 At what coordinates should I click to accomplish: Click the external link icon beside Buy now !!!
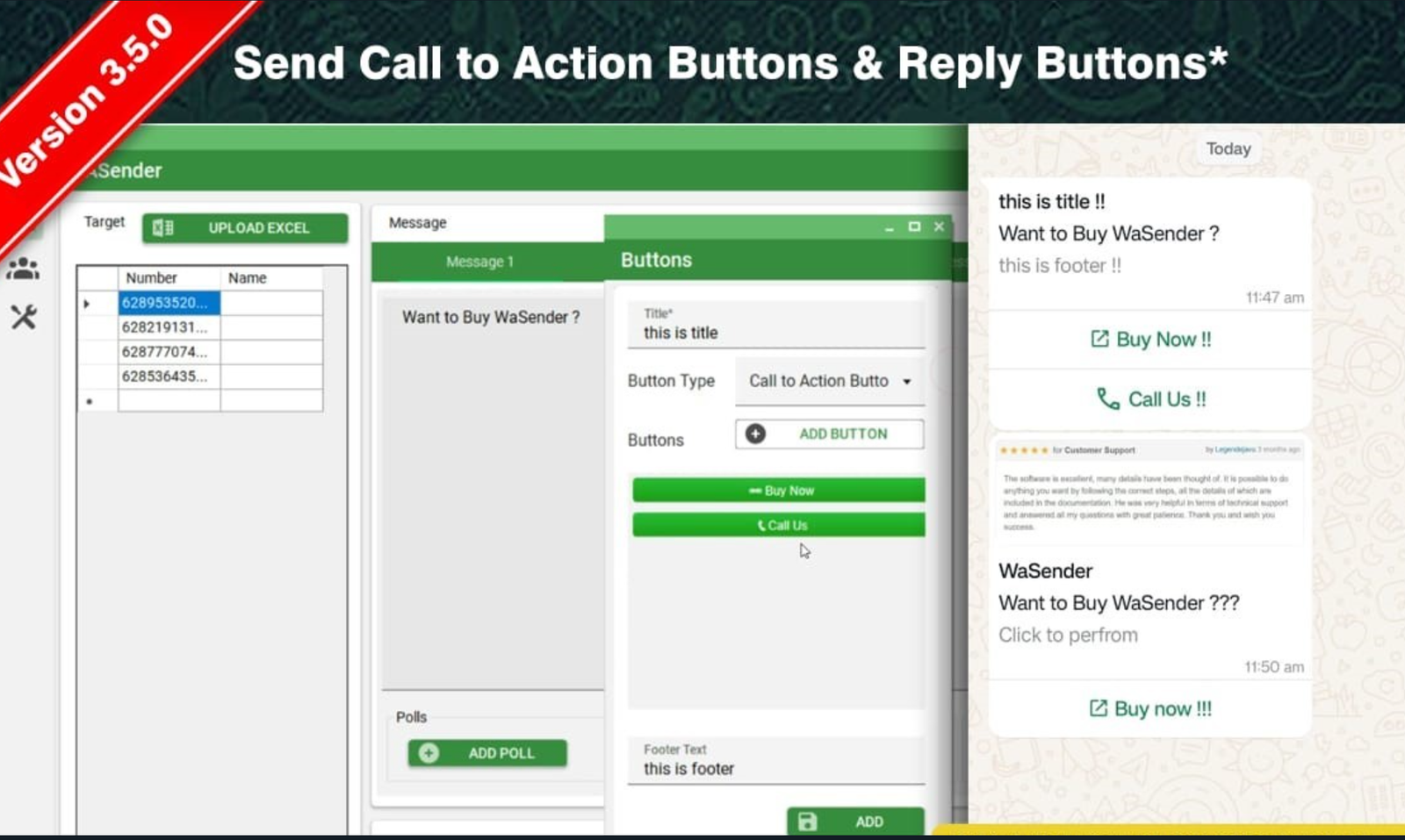point(1098,708)
